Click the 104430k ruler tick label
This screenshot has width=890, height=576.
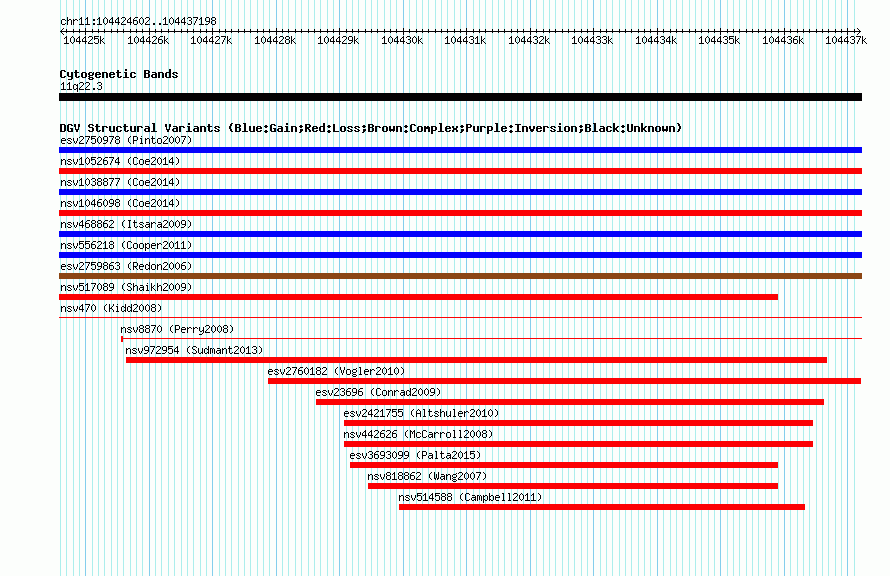[x=402, y=40]
